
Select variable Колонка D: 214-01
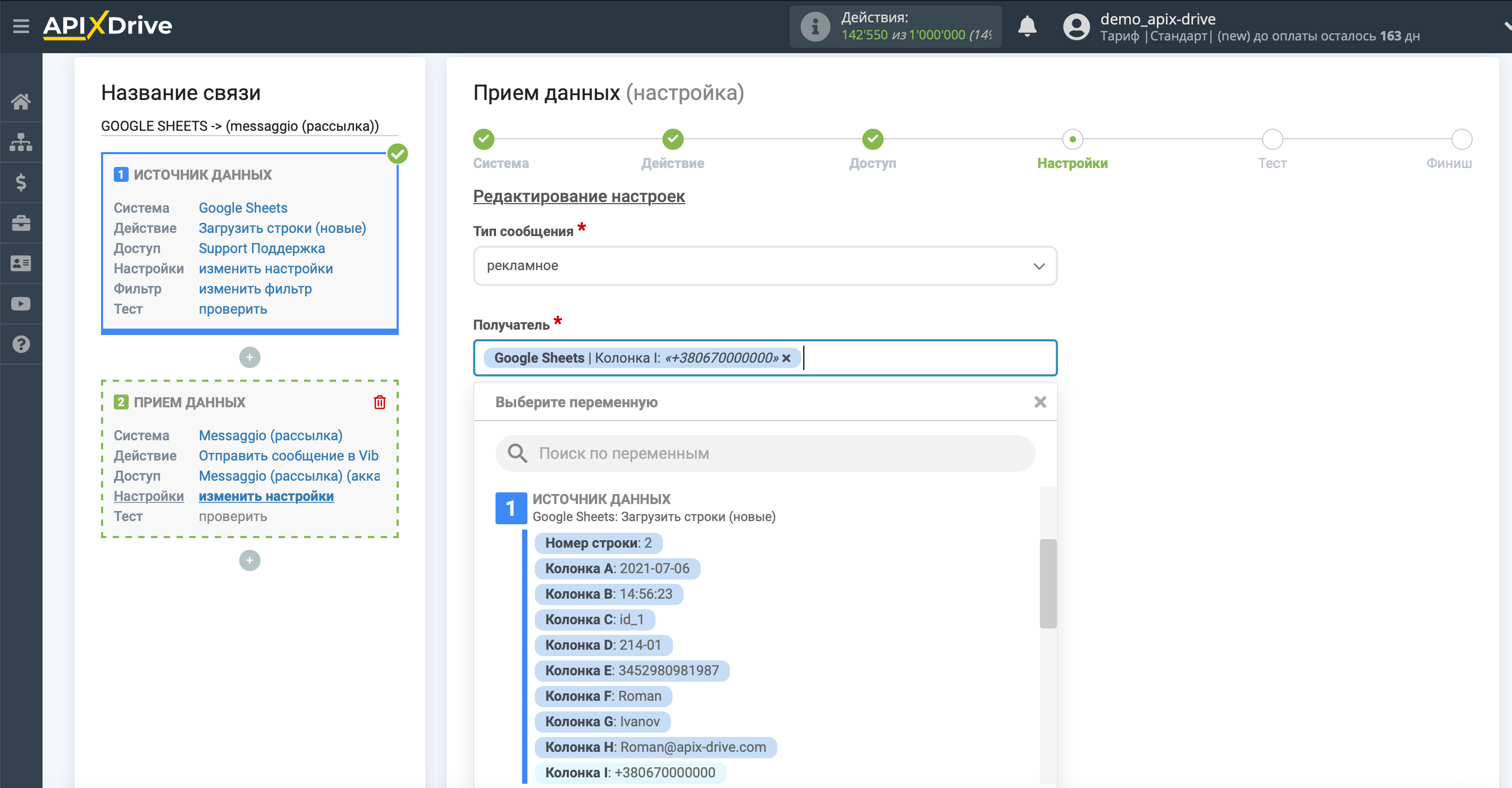(x=603, y=646)
